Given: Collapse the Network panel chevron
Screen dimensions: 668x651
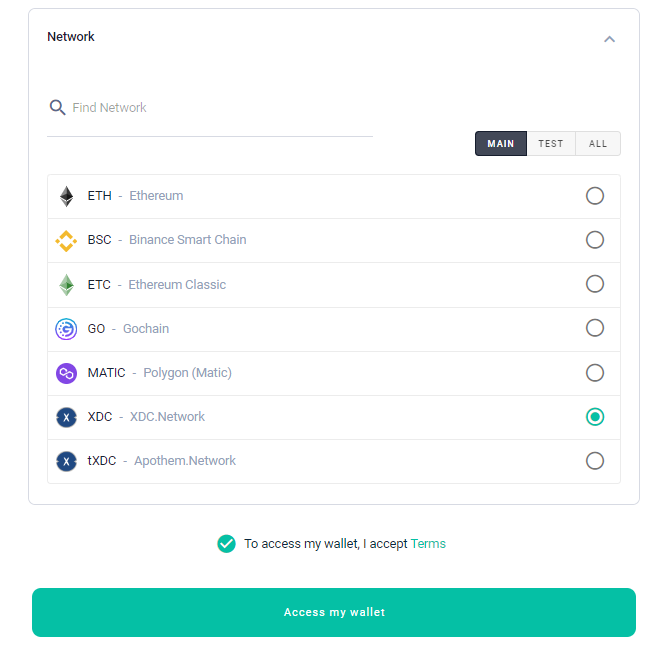Looking at the screenshot, I should tap(609, 39).
